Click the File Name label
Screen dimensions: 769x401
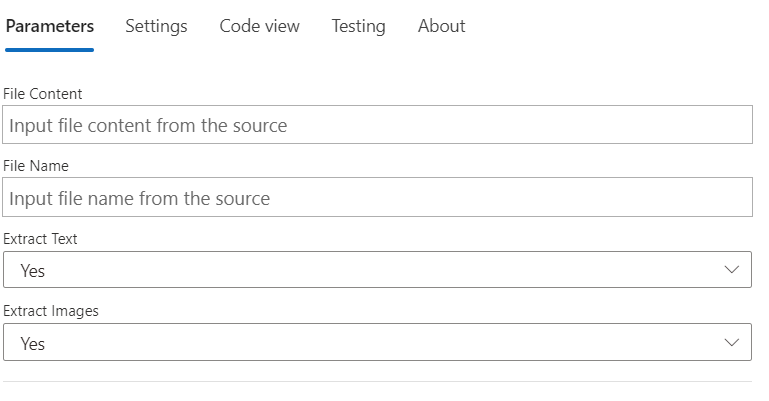36,166
